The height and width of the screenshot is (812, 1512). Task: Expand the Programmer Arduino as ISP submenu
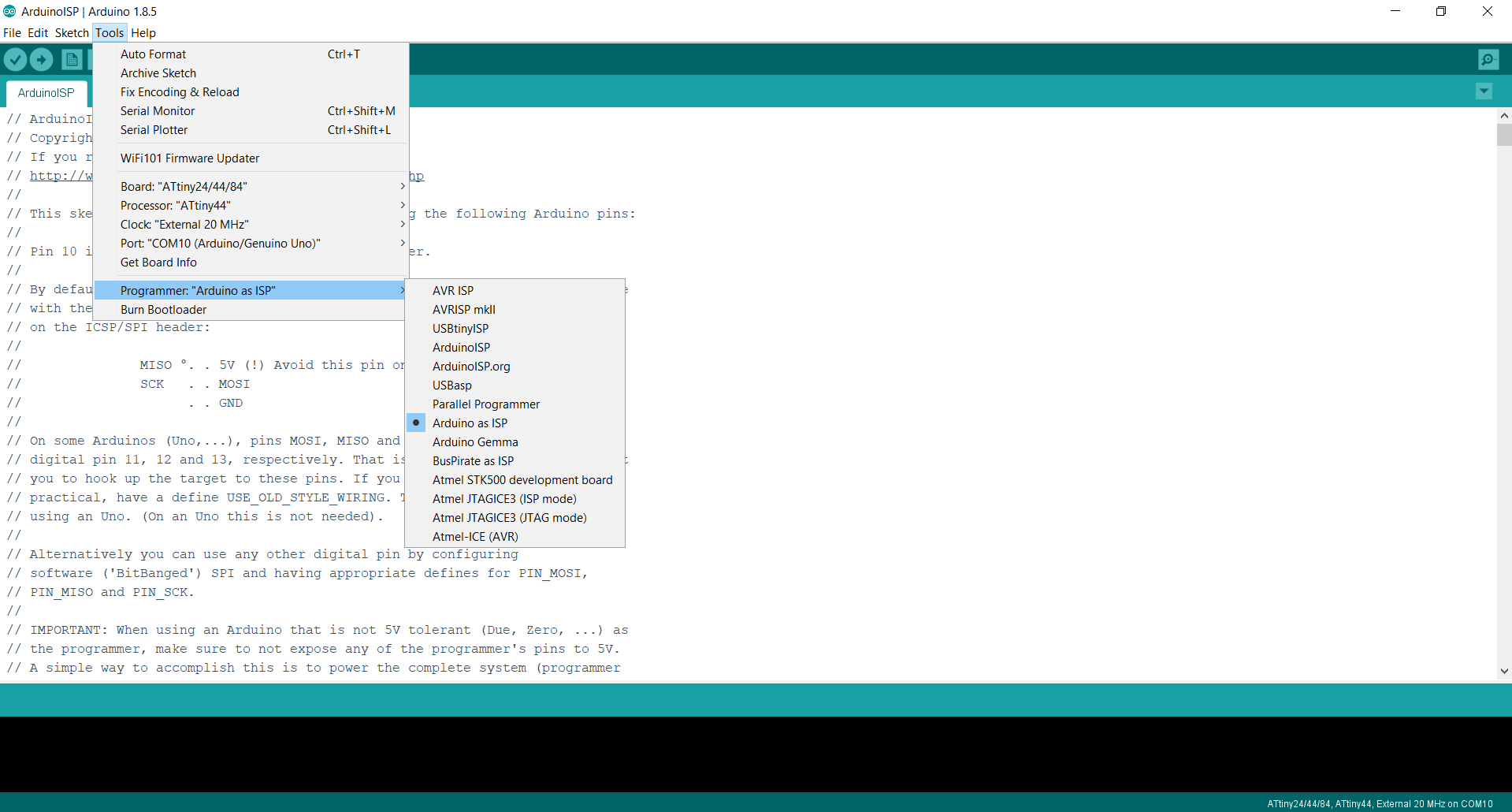(x=251, y=291)
